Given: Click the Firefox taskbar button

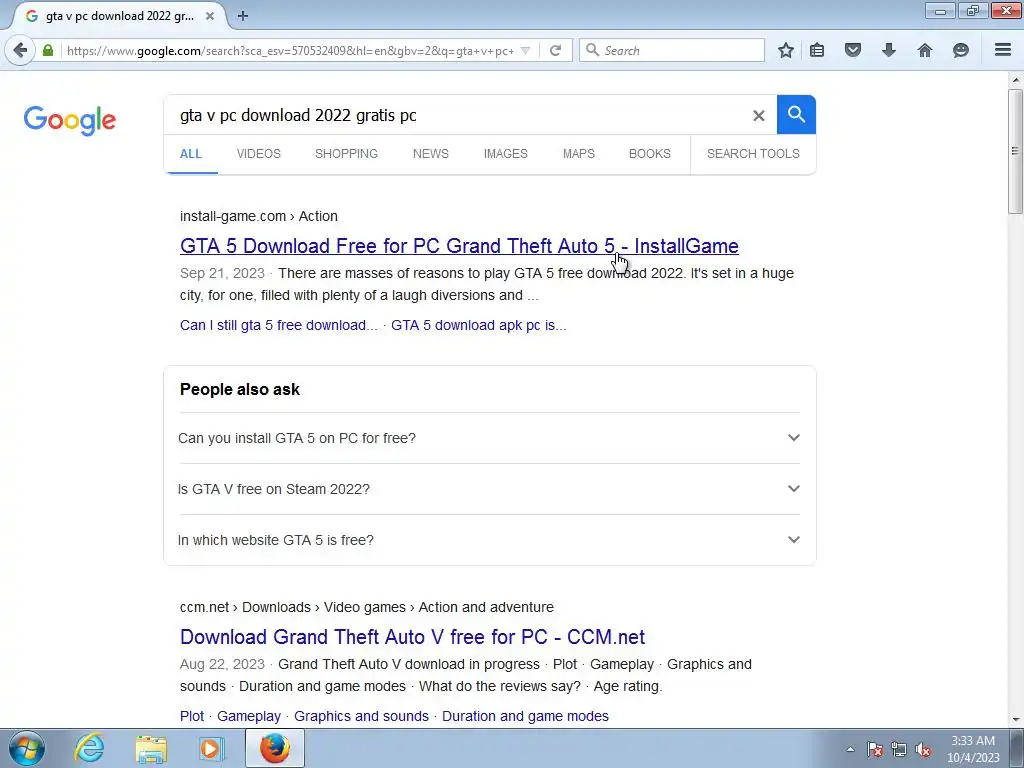Looking at the screenshot, I should tap(275, 748).
